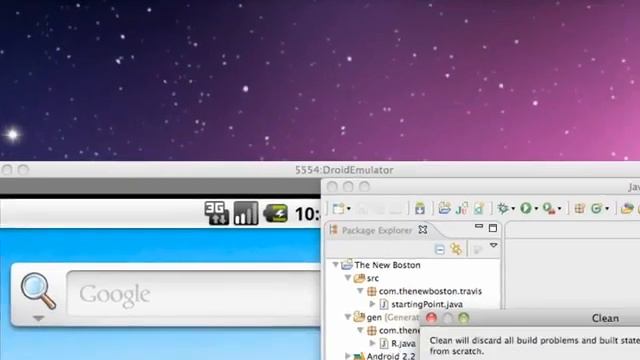Viewport: 640px width, 360px height.
Task: Open the Run dropdown arrow
Action: pyautogui.click(x=536, y=209)
